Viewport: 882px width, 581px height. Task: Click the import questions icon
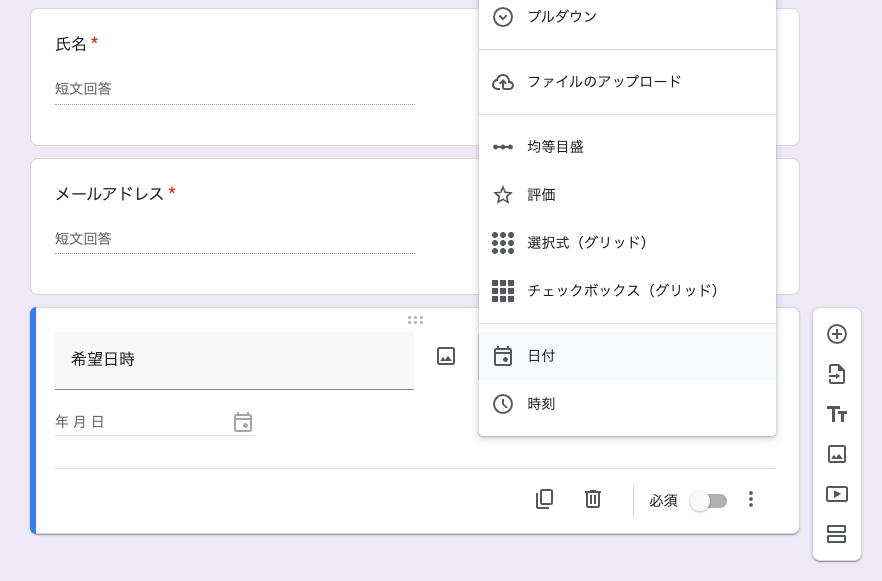837,374
